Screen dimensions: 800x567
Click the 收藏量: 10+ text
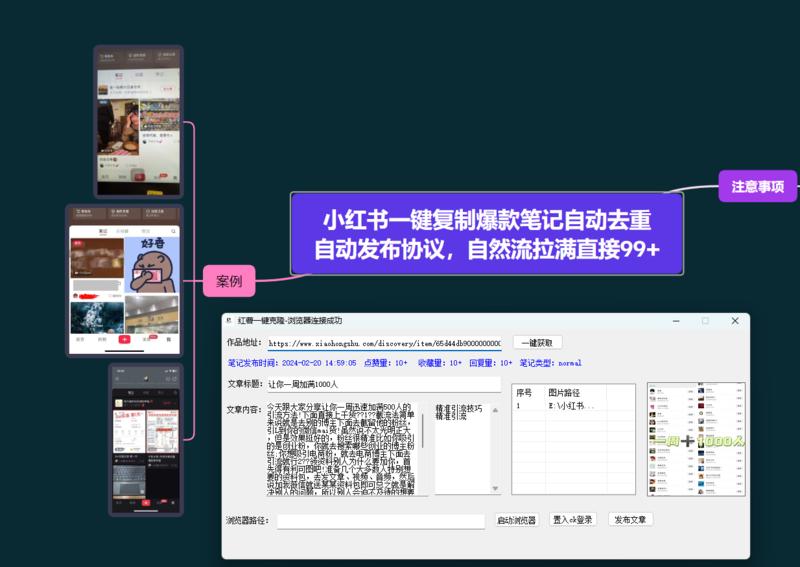click(439, 363)
